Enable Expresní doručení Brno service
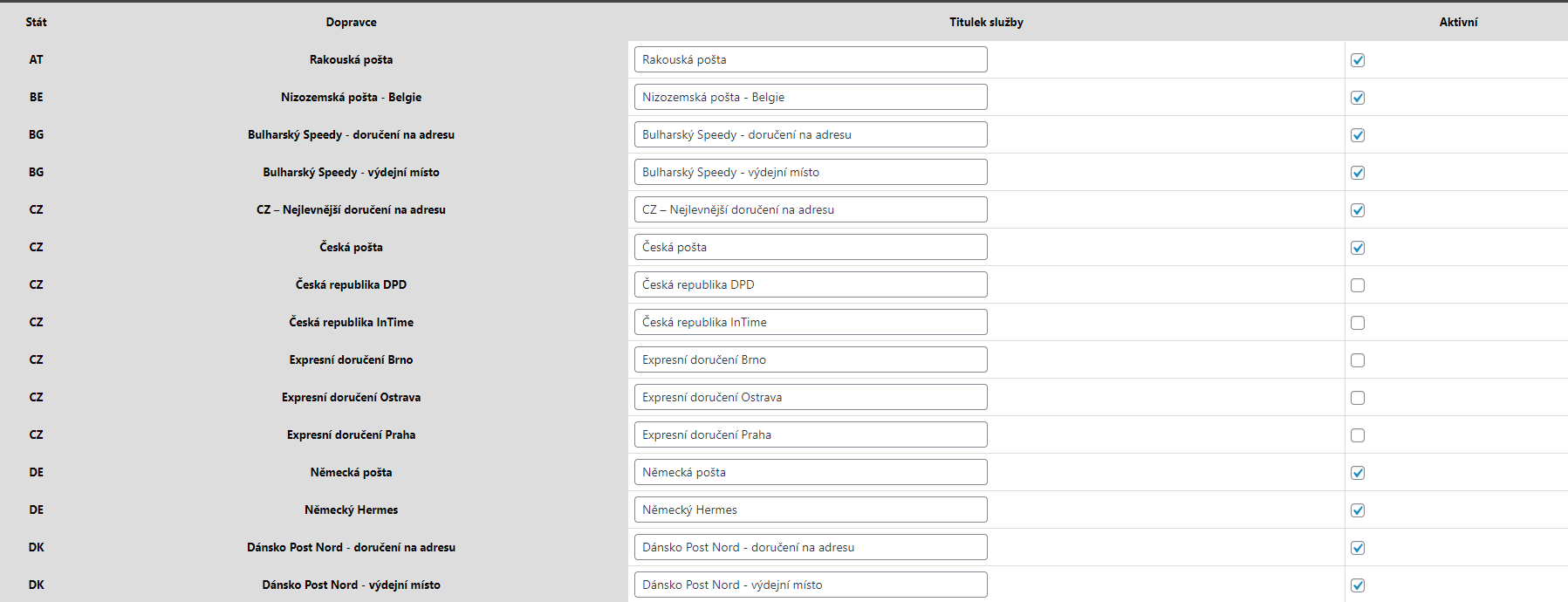This screenshot has height=602, width=1568. click(x=1358, y=360)
